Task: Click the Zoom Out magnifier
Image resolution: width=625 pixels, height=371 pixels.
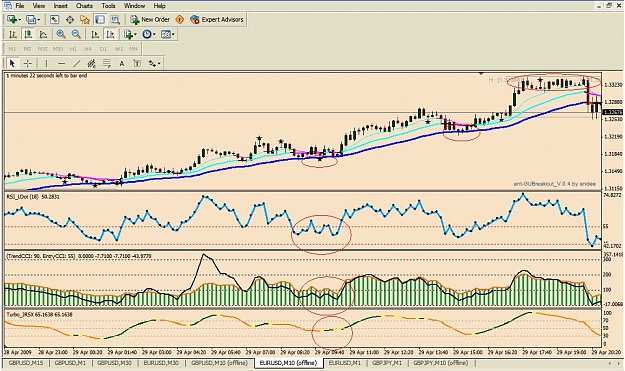Action: pos(76,34)
